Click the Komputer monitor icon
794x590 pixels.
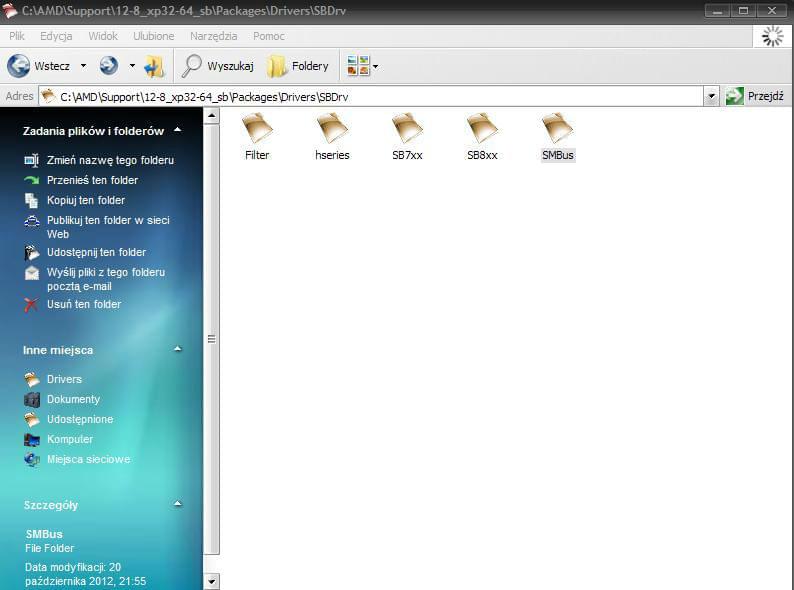pos(31,440)
